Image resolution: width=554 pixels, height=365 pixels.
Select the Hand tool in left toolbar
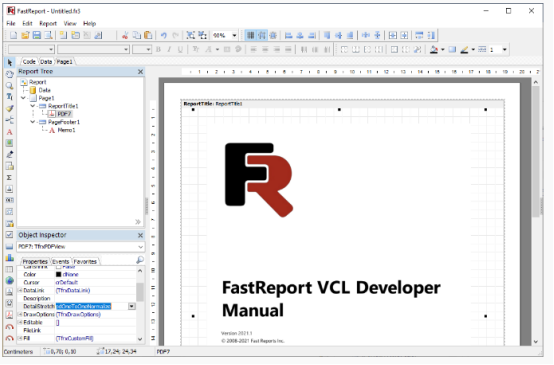[x=10, y=74]
